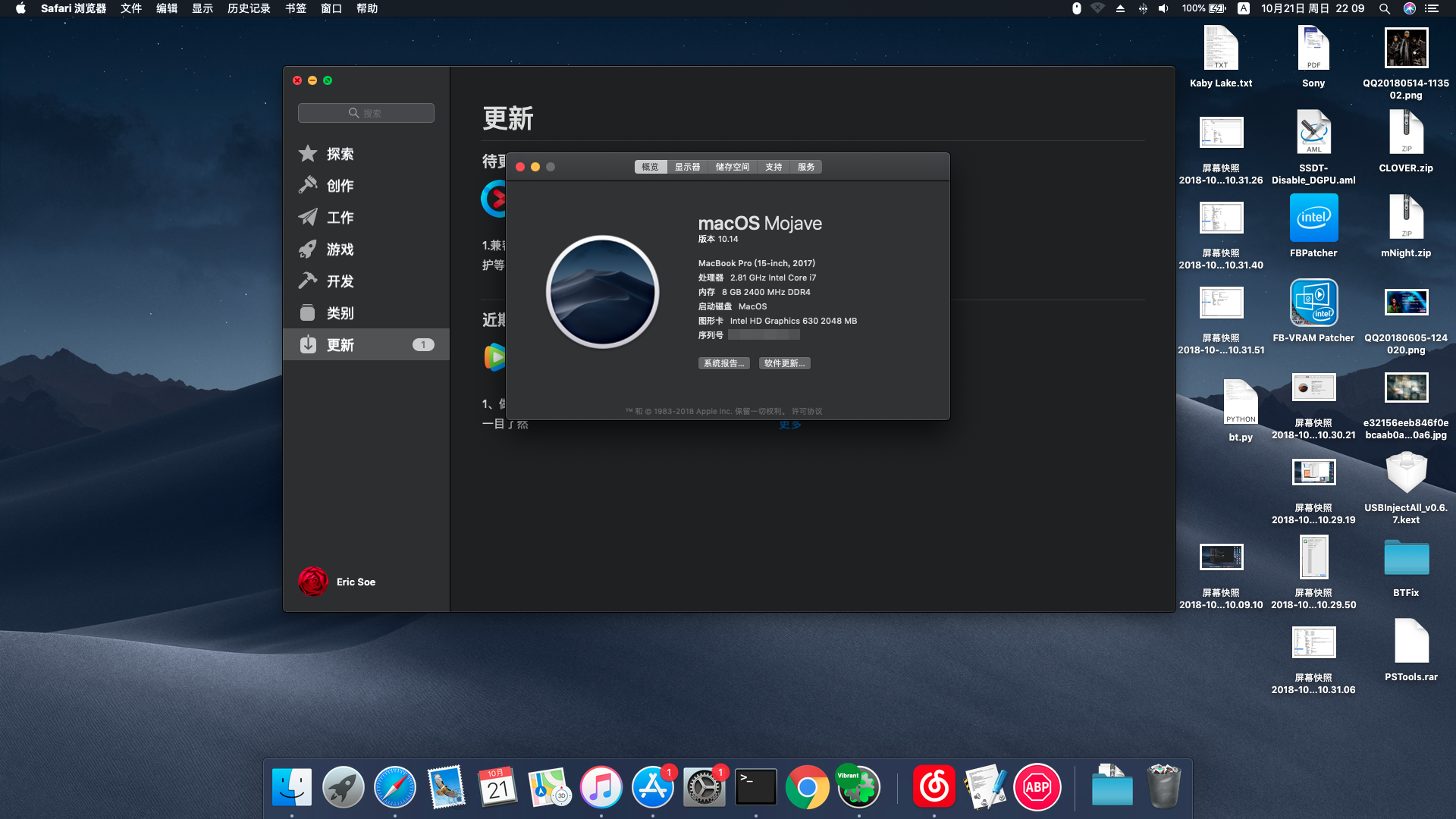Viewport: 1456px width, 819px height.
Task: Click the App Store icon in the Dock
Action: (x=652, y=787)
